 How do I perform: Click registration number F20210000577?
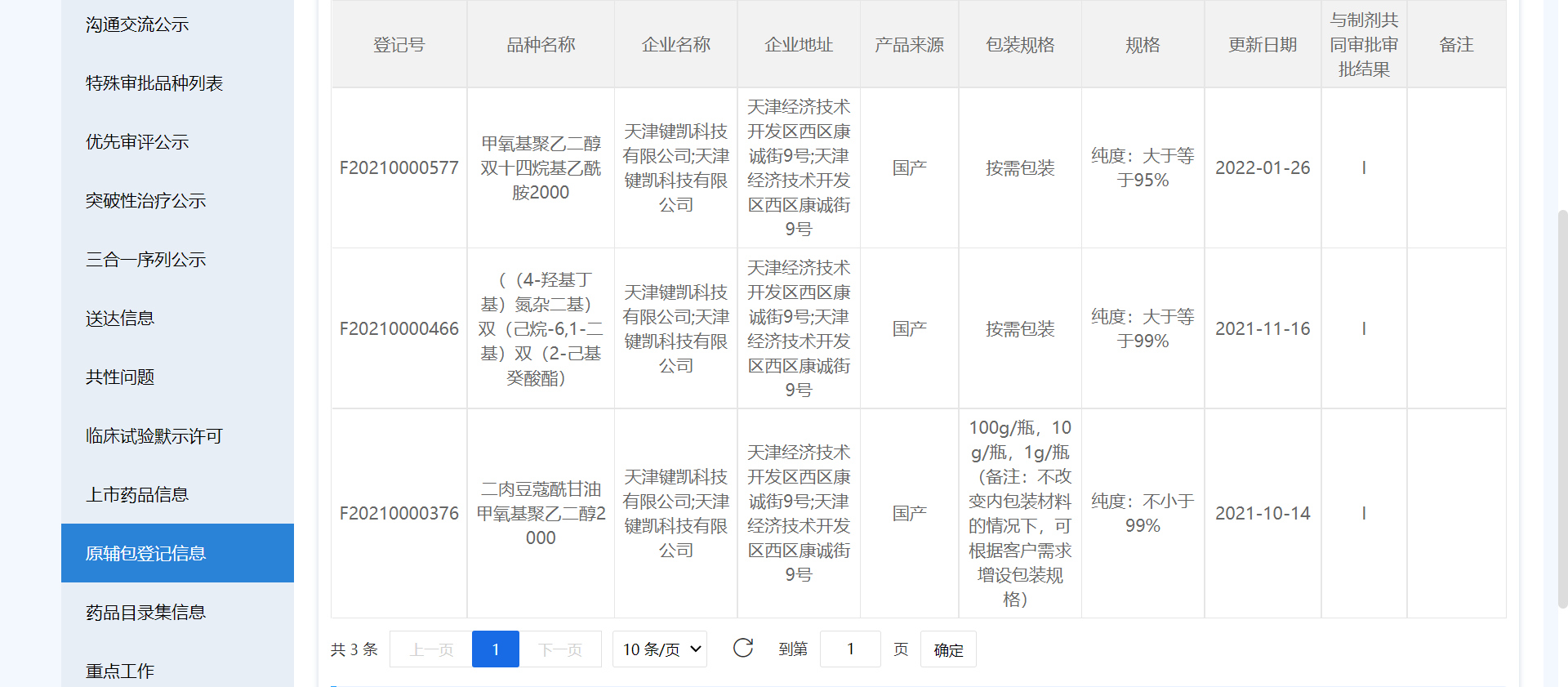[x=399, y=168]
